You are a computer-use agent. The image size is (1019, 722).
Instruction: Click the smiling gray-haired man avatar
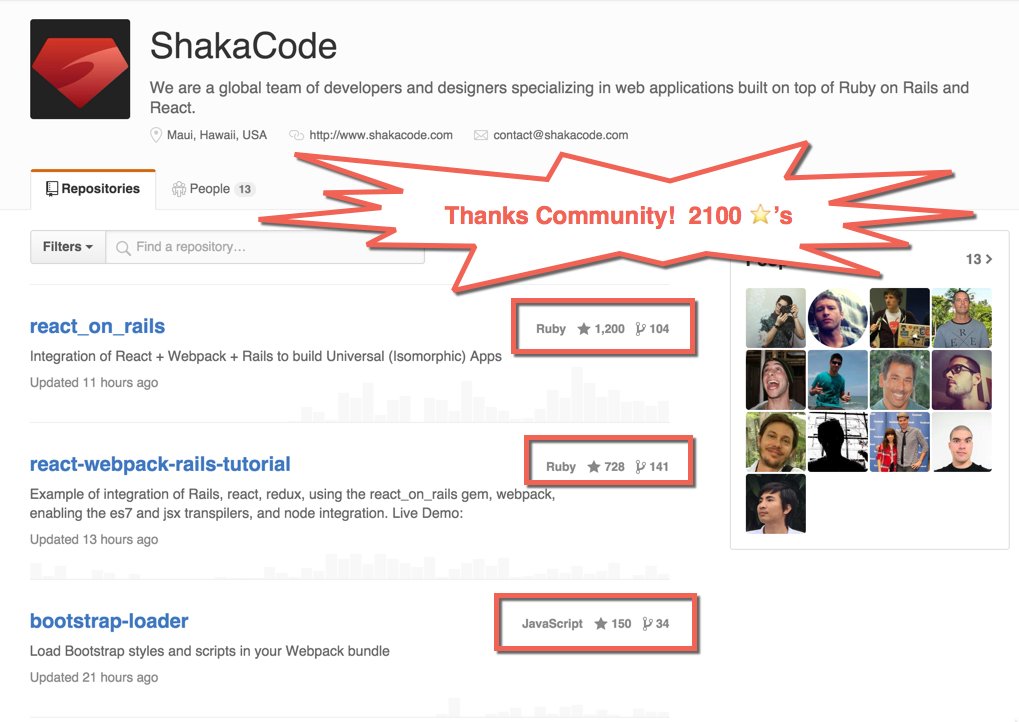tap(899, 380)
